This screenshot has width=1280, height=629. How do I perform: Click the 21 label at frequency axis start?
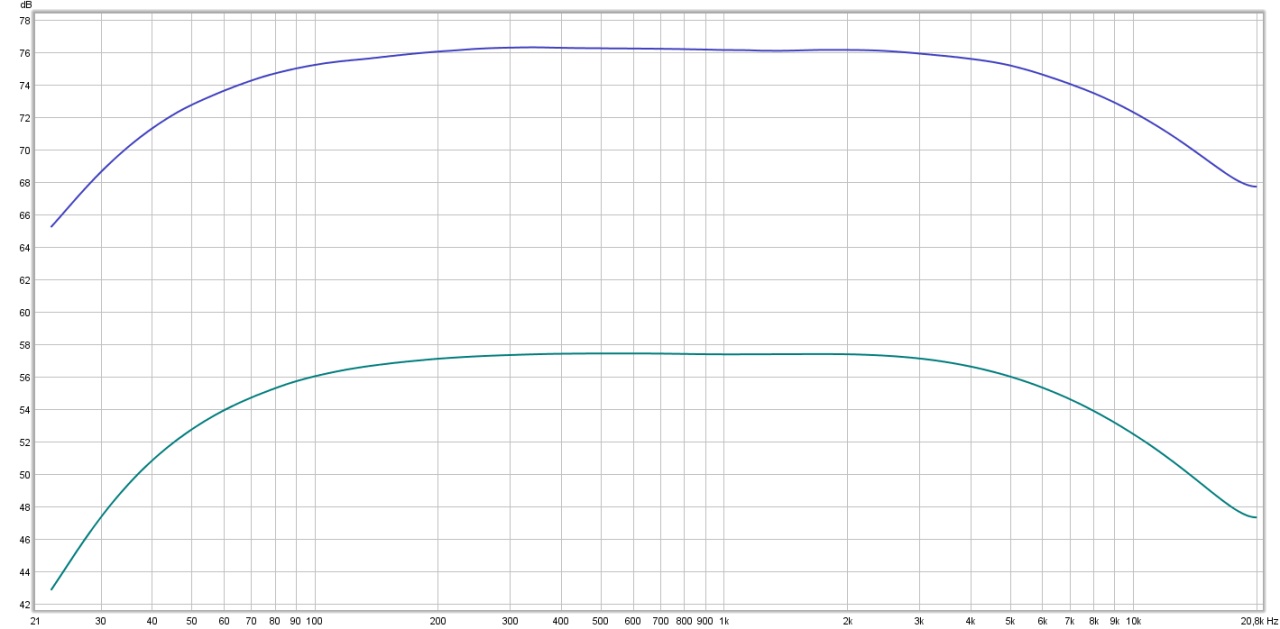point(35,621)
